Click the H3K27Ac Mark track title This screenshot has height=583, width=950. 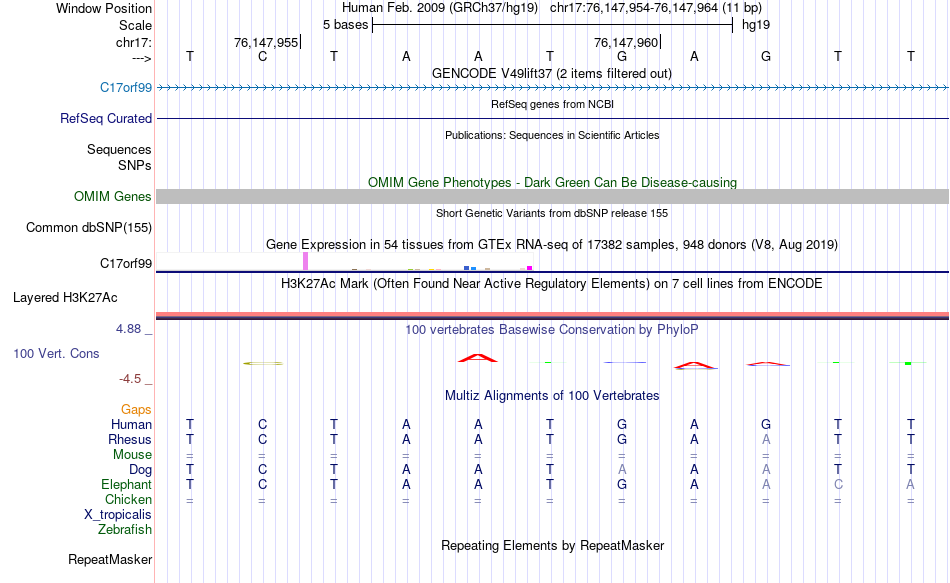tap(551, 284)
